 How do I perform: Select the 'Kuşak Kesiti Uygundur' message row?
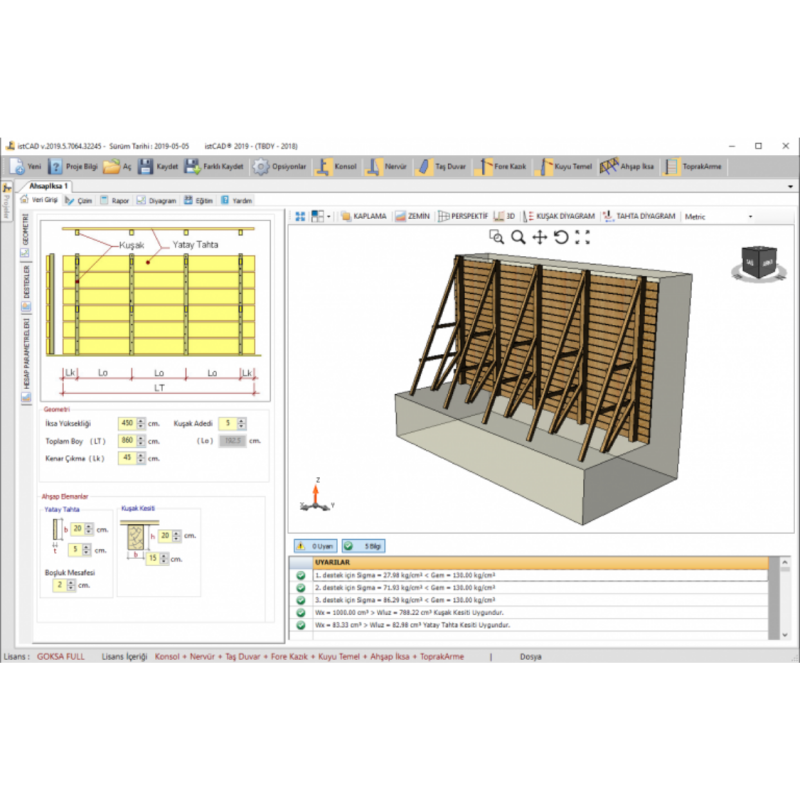pyautogui.click(x=529, y=612)
